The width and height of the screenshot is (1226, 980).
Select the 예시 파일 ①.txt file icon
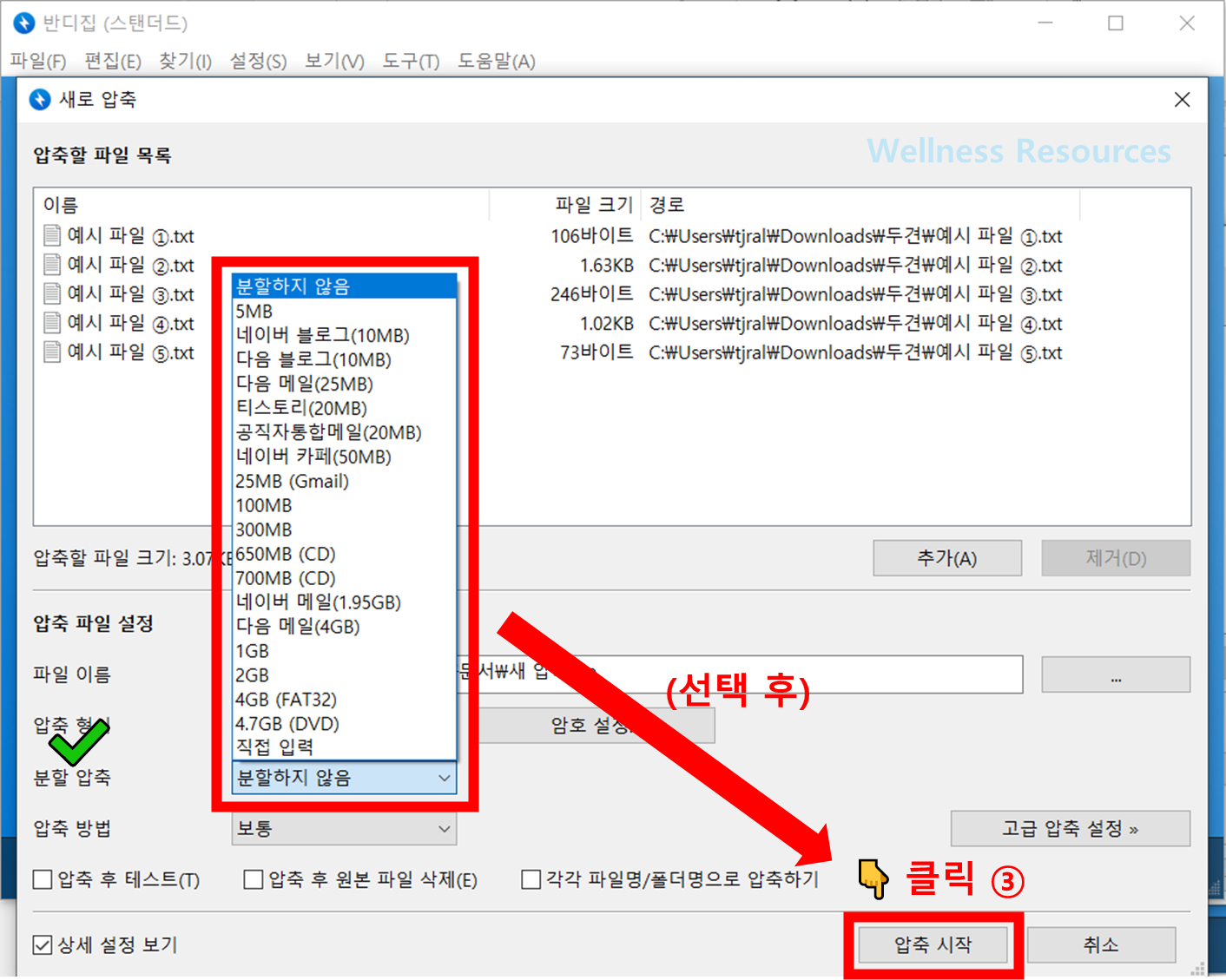(52, 235)
